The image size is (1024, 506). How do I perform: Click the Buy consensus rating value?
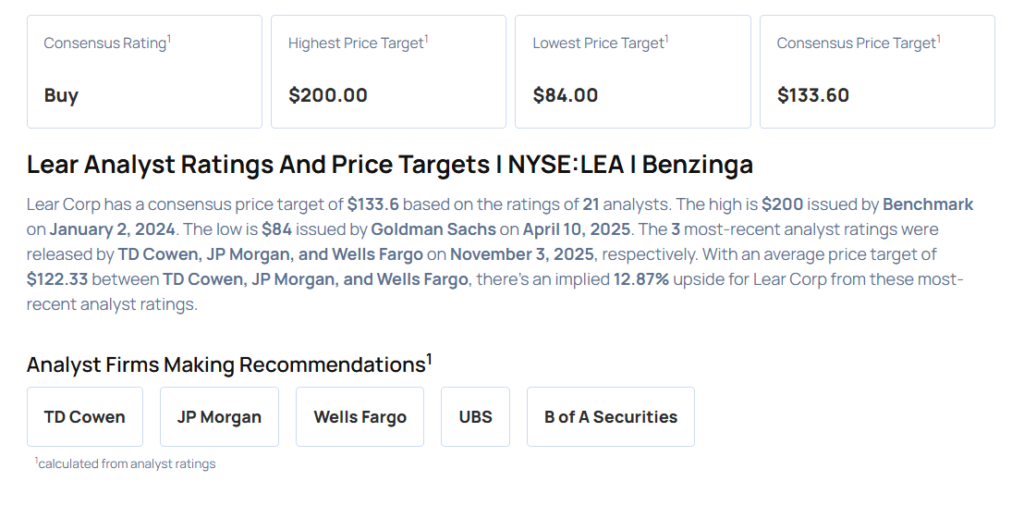[x=61, y=96]
